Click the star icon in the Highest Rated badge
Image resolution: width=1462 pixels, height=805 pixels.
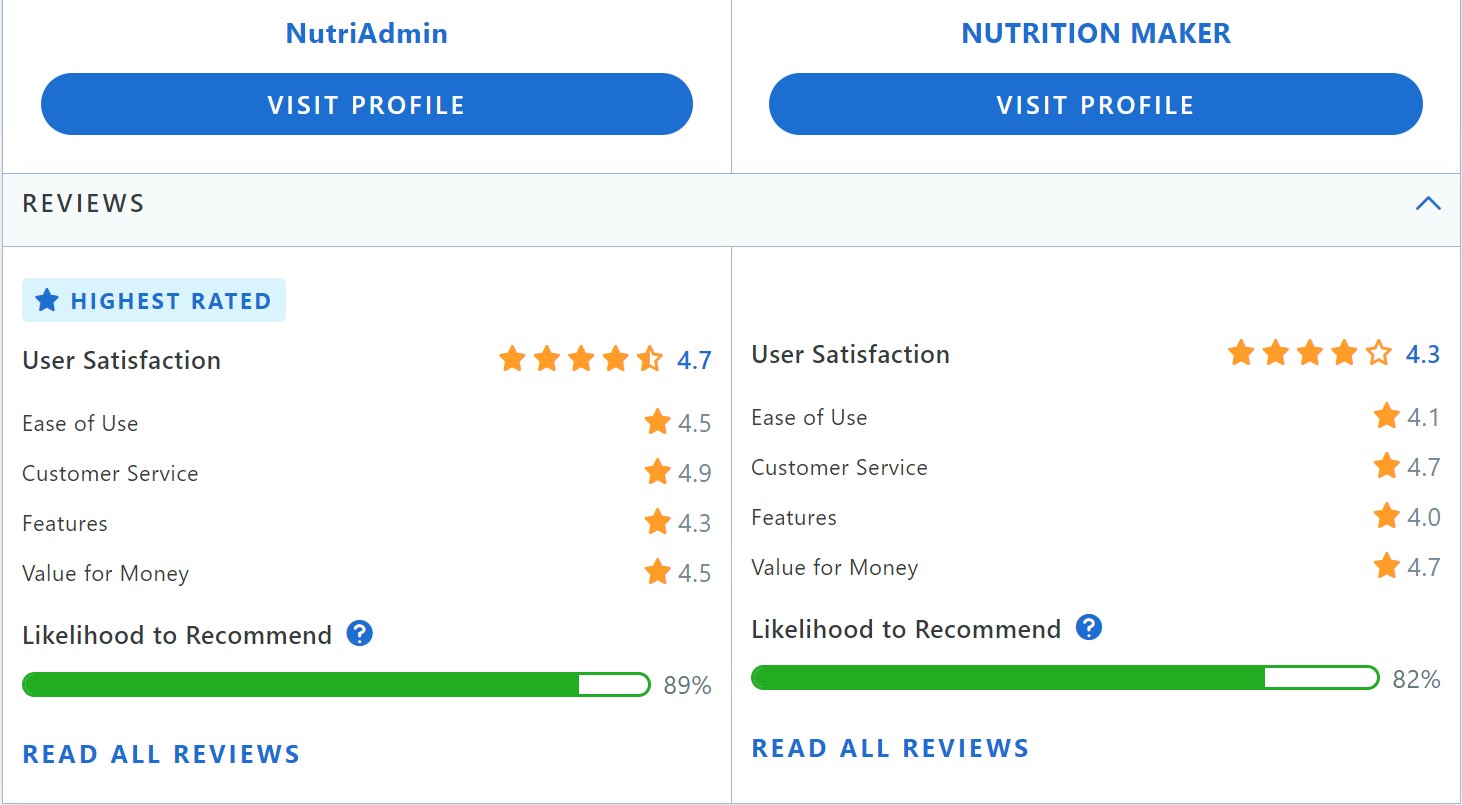click(x=47, y=299)
